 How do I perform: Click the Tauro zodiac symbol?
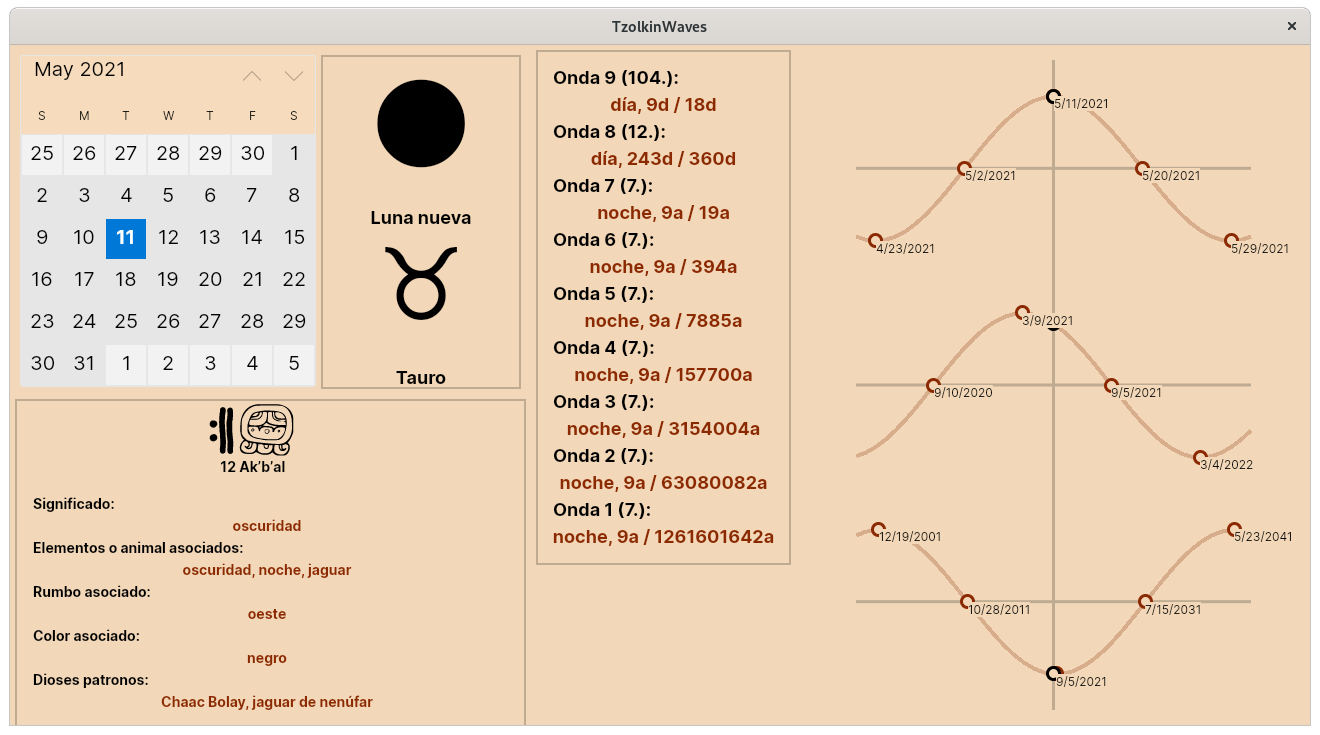[421, 283]
